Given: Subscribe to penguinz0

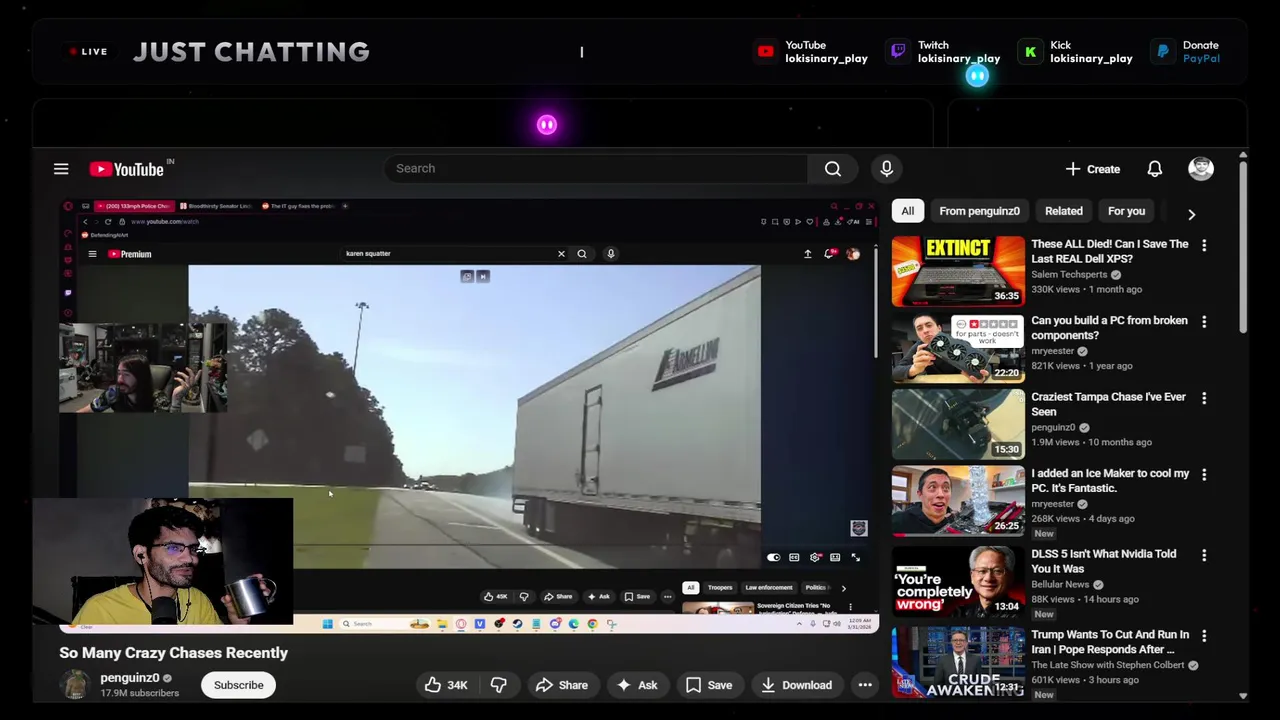Looking at the screenshot, I should click(x=238, y=685).
